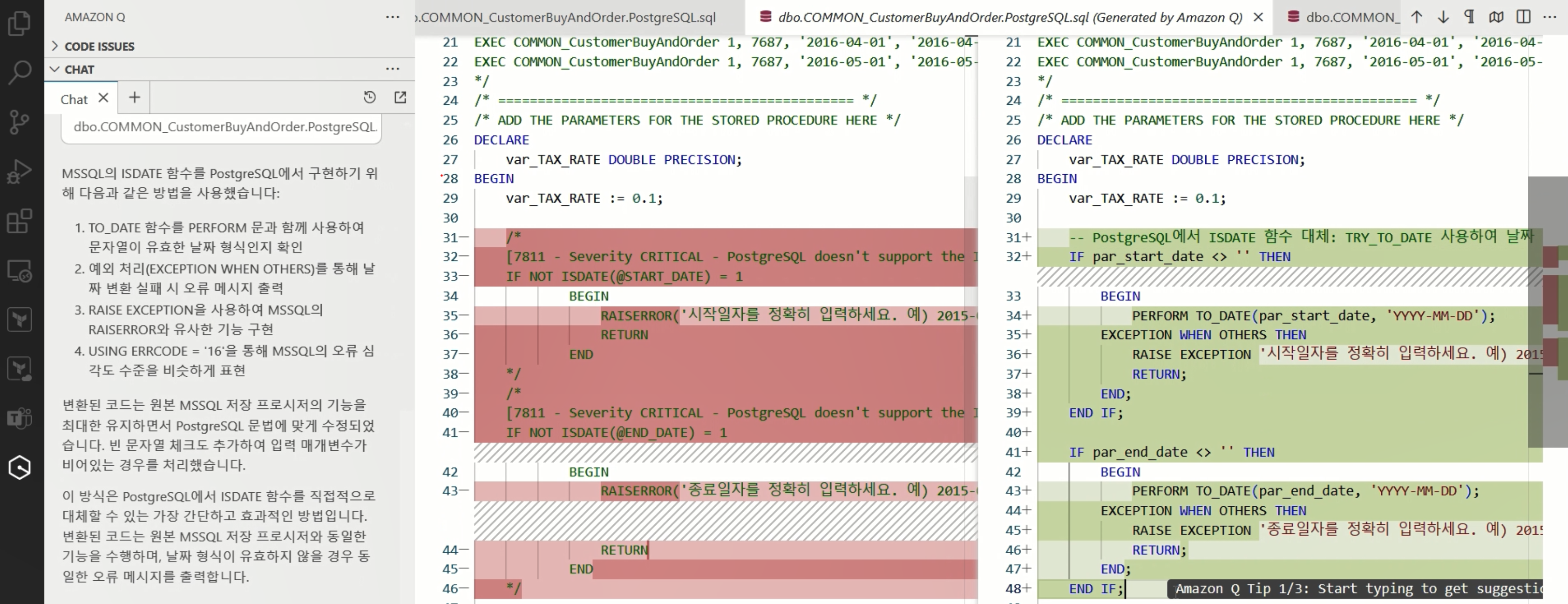The height and width of the screenshot is (604, 1568).
Task: Open chat in new window icon
Action: 400,97
